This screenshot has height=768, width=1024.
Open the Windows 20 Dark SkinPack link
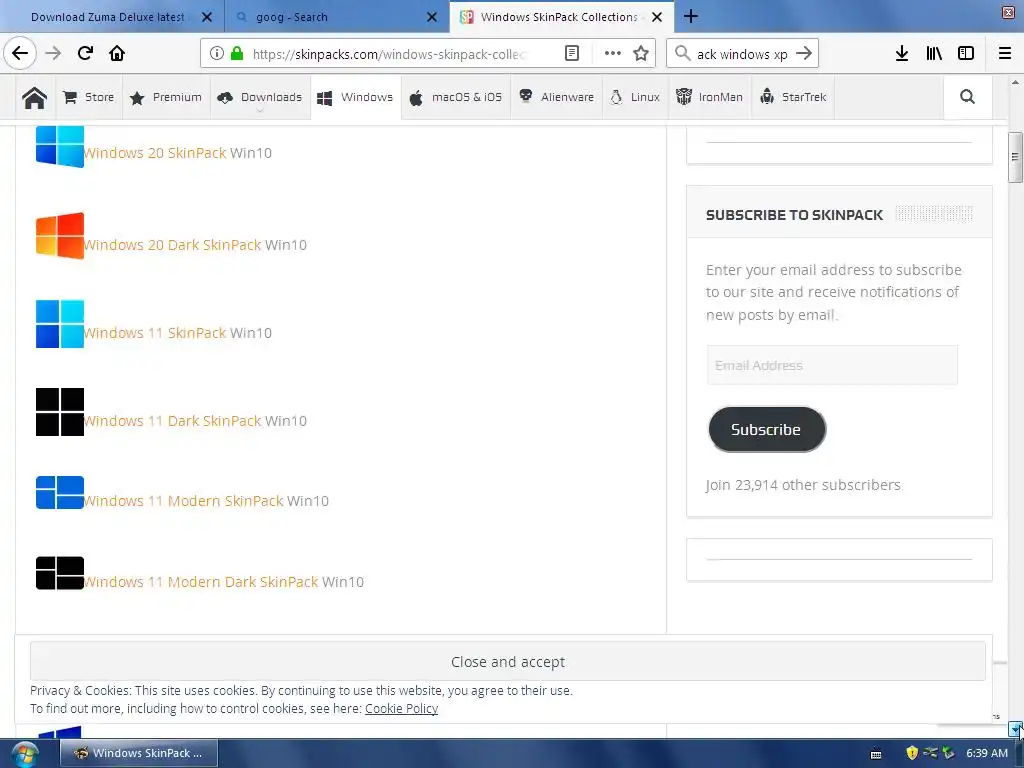172,245
